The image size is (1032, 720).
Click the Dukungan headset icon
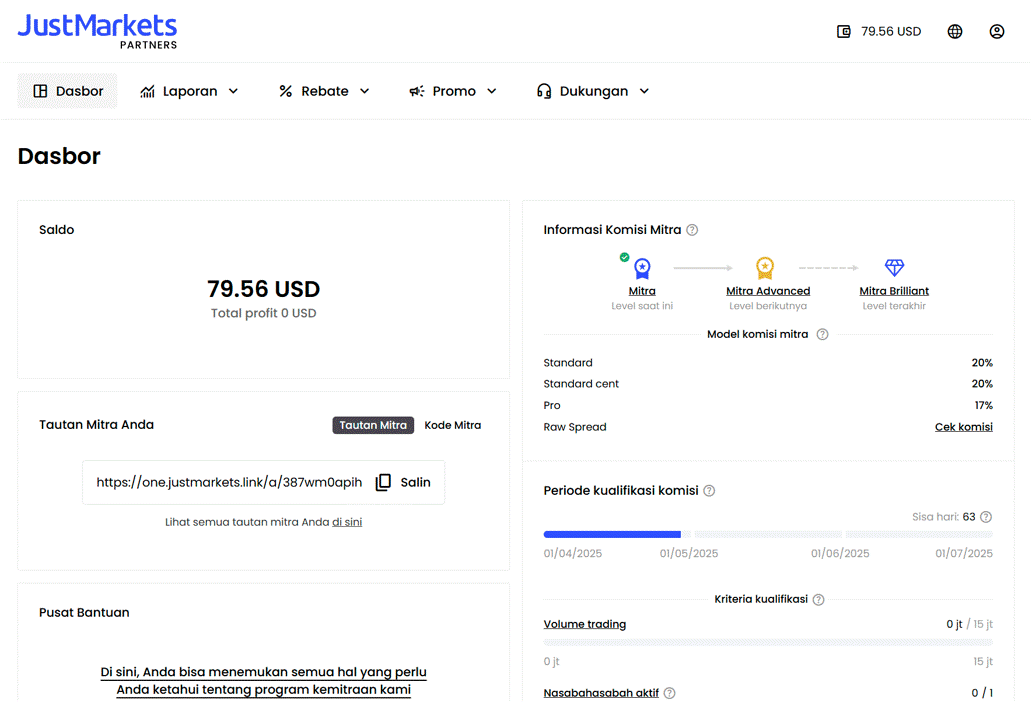[544, 91]
